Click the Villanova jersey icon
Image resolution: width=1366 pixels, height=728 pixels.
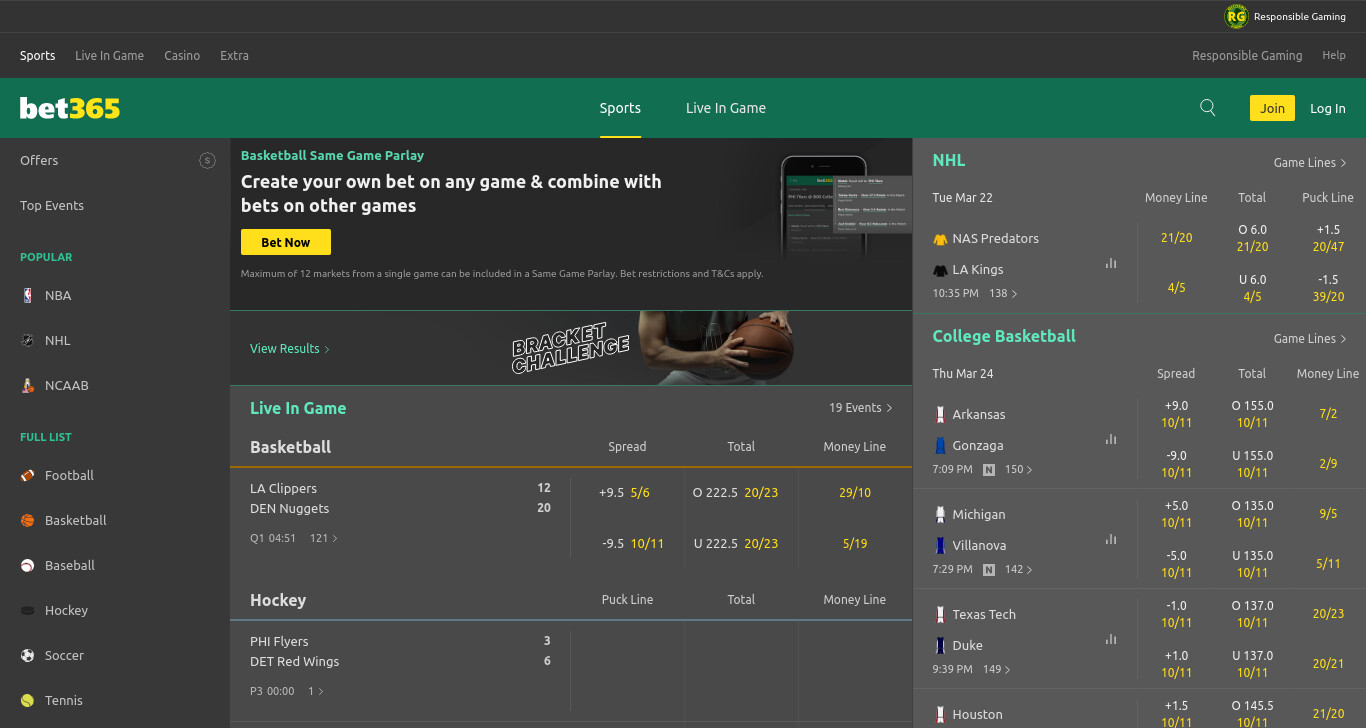(x=940, y=545)
